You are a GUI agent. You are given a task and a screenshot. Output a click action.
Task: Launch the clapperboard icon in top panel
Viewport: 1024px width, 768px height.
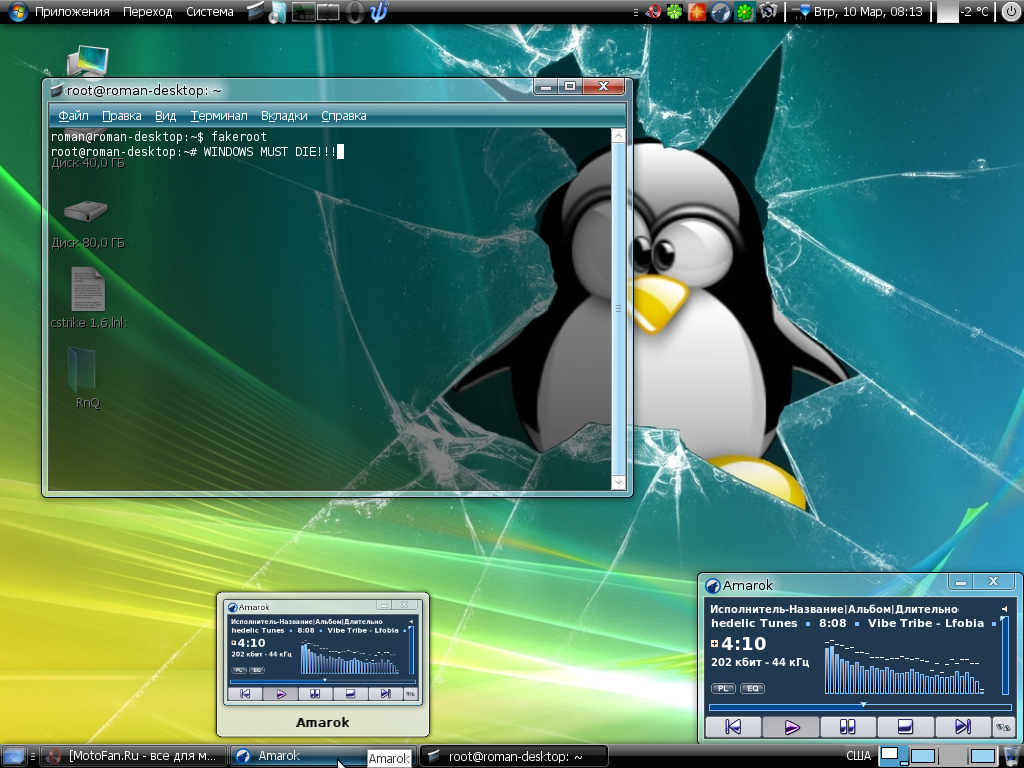tap(256, 12)
